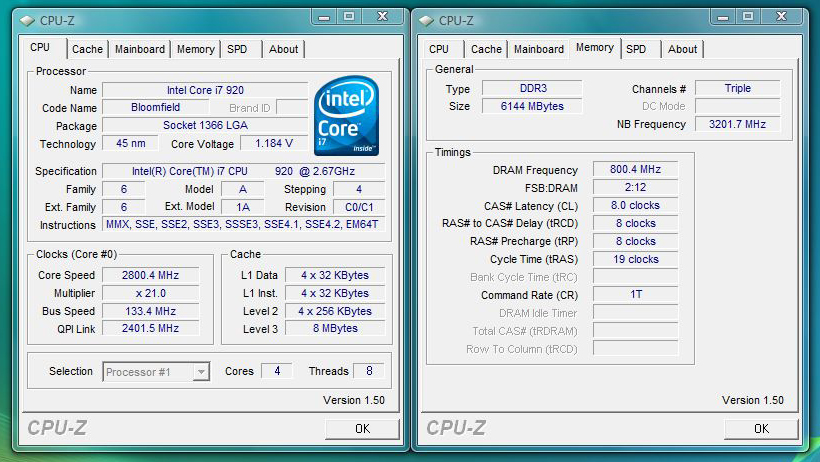Image resolution: width=820 pixels, height=462 pixels.
Task: Minimize the right CPU-Z window
Action: pos(723,17)
